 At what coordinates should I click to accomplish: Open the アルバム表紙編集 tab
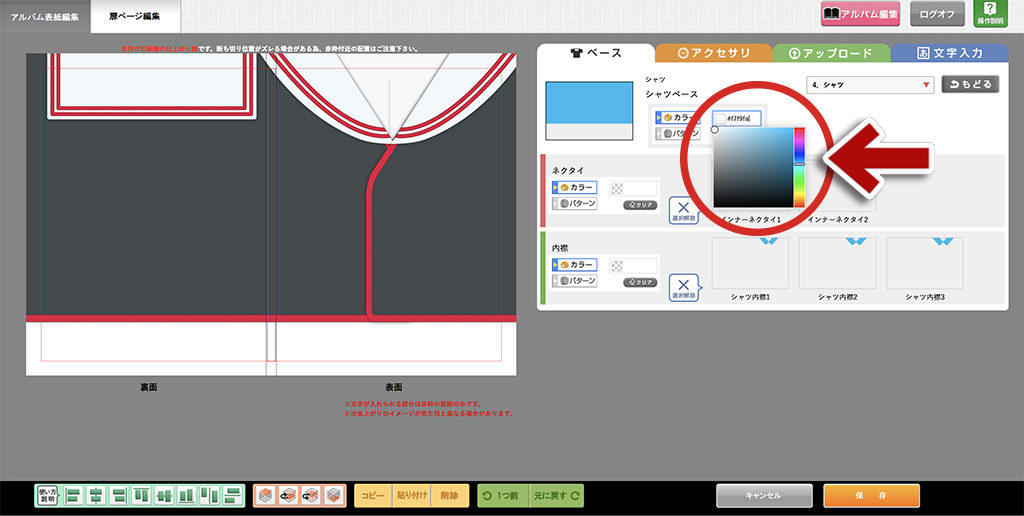(45, 17)
